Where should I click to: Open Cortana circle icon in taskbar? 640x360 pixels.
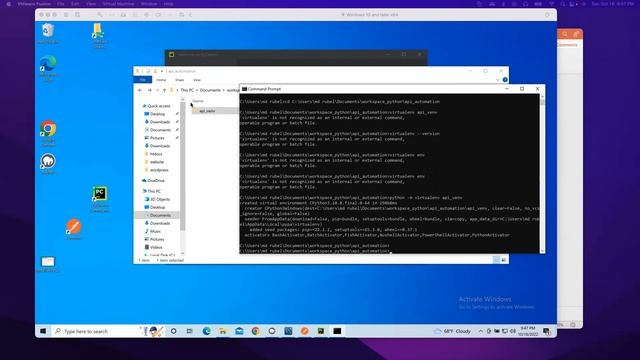tap(173, 331)
